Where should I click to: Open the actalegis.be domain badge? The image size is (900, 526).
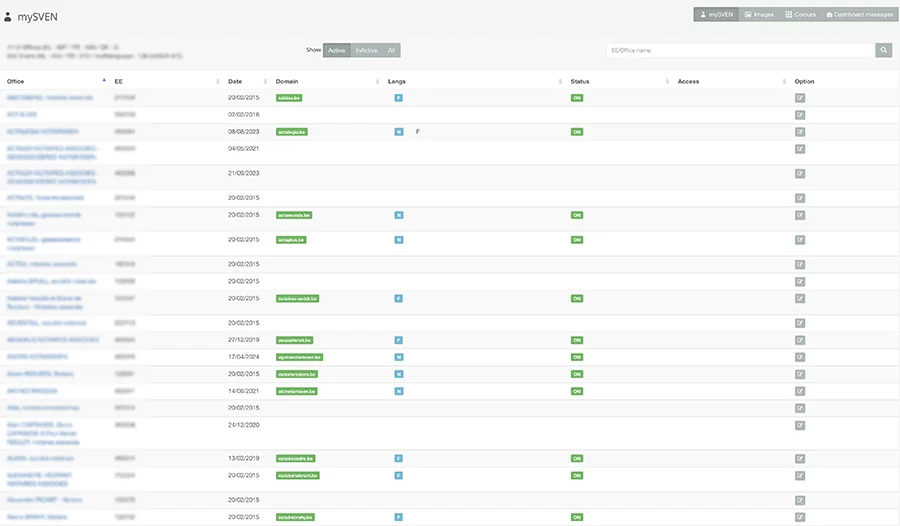pyautogui.click(x=292, y=132)
